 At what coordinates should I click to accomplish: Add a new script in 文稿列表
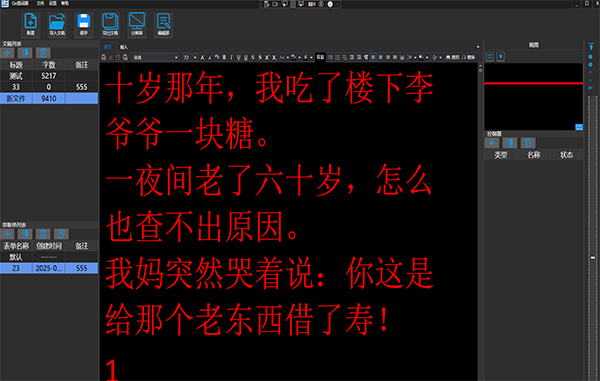[7, 53]
